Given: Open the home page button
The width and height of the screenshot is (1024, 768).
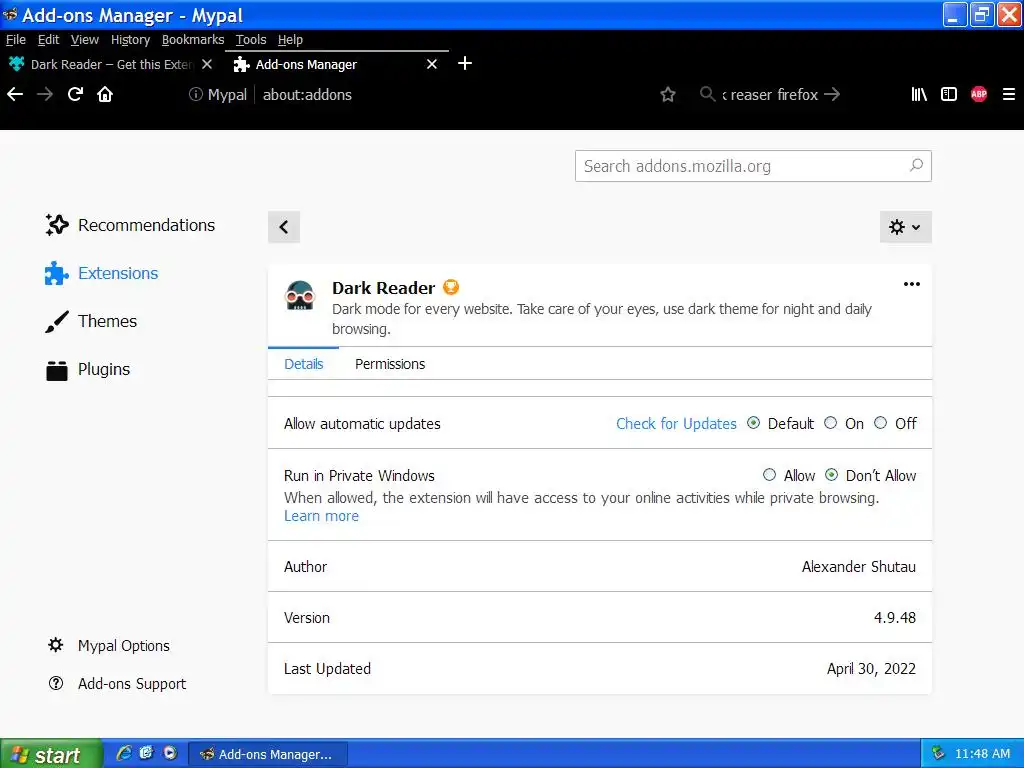Looking at the screenshot, I should click(105, 95).
